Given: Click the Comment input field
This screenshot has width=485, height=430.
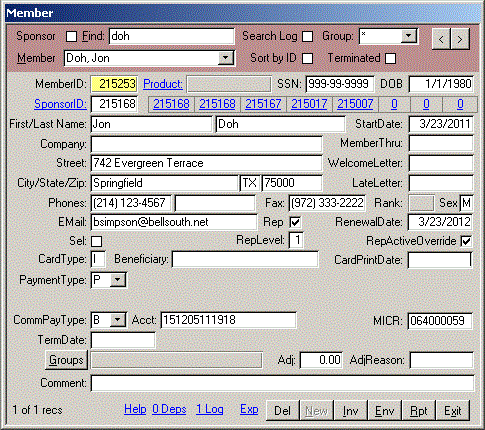Looking at the screenshot, I should [282, 383].
